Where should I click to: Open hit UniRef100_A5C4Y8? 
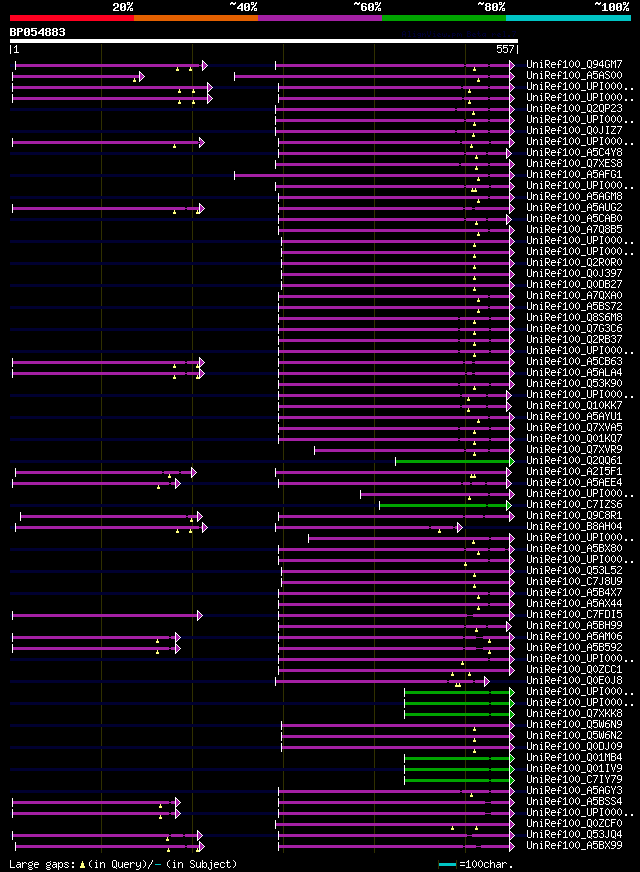click(574, 152)
